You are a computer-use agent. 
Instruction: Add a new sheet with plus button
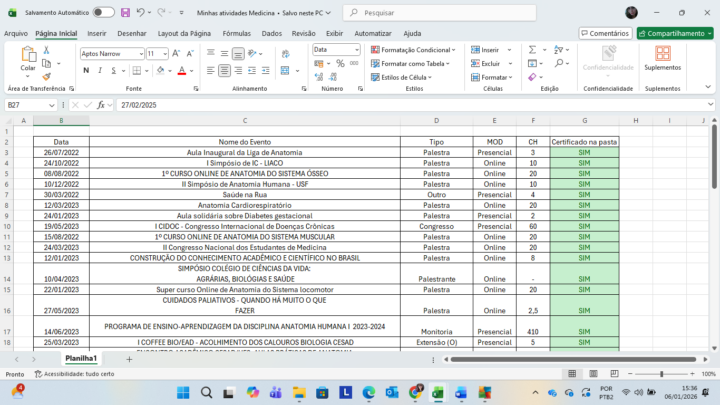[x=128, y=359]
